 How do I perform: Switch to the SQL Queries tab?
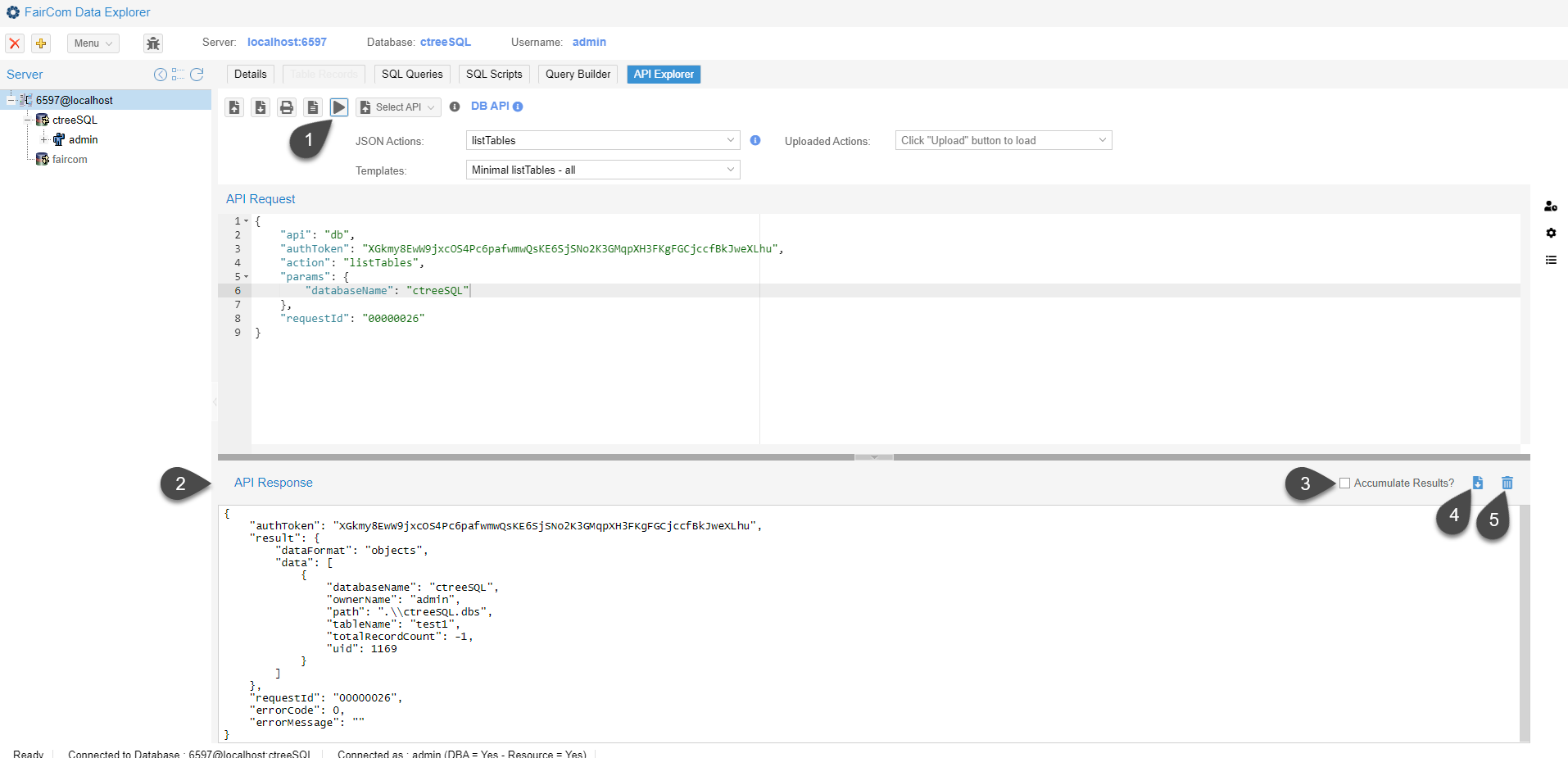tap(412, 75)
